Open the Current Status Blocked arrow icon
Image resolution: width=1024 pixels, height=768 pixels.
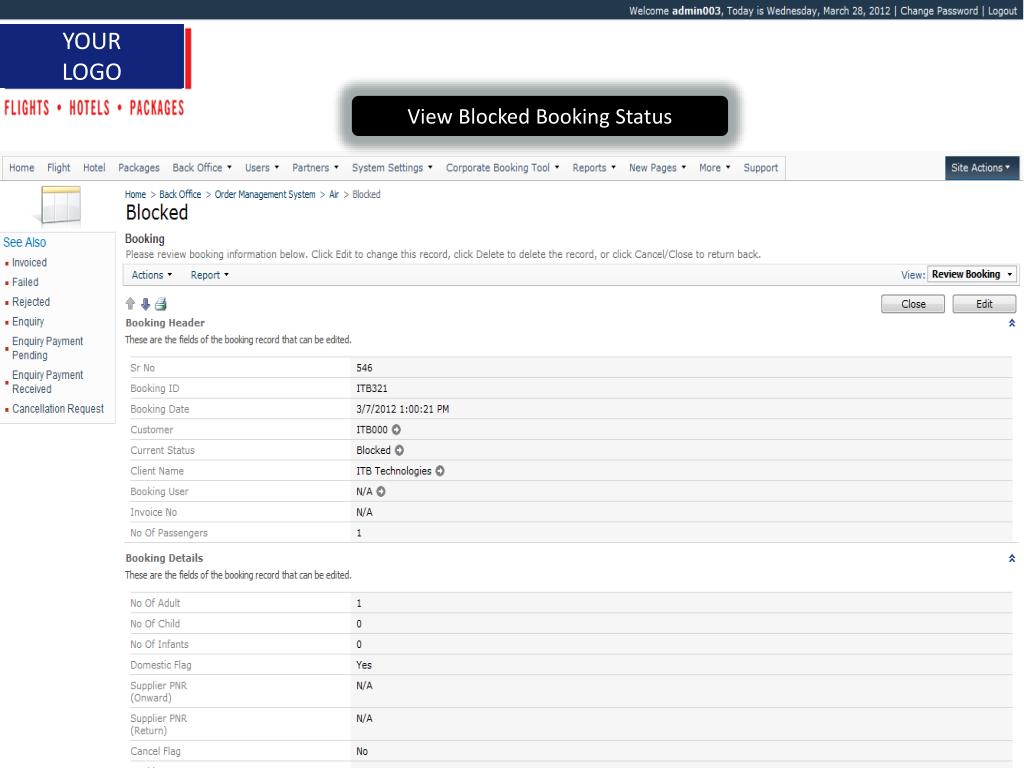[399, 450]
